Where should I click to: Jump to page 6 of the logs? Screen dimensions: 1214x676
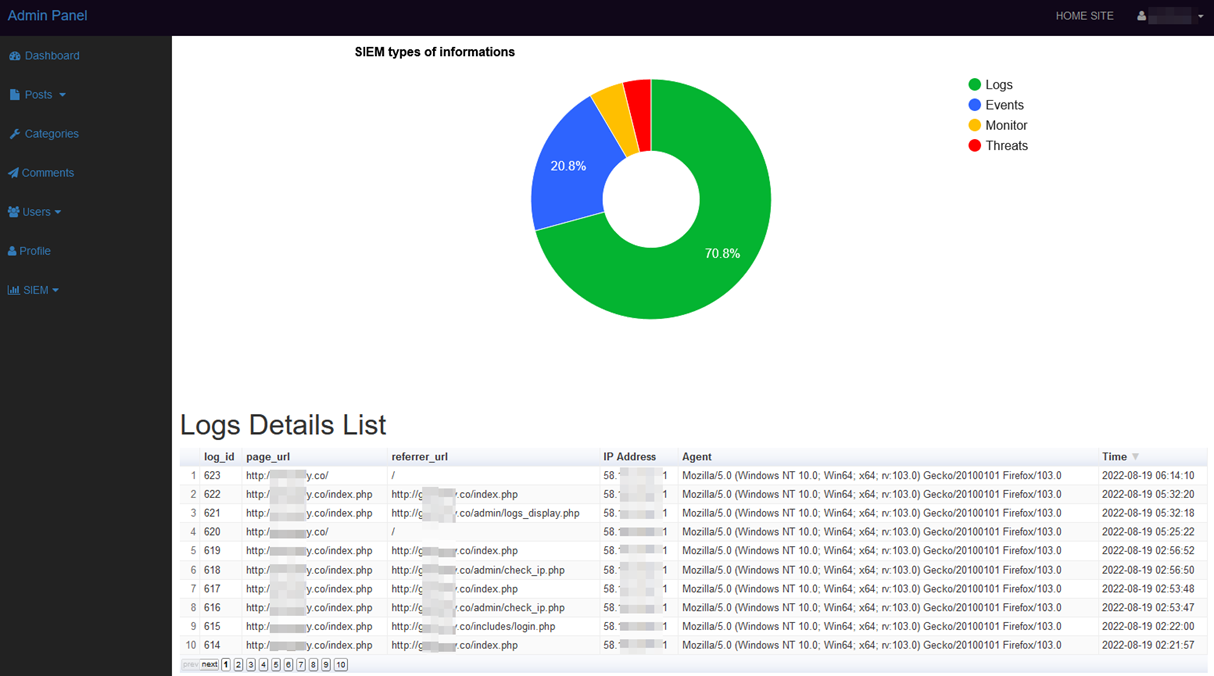pyautogui.click(x=288, y=665)
